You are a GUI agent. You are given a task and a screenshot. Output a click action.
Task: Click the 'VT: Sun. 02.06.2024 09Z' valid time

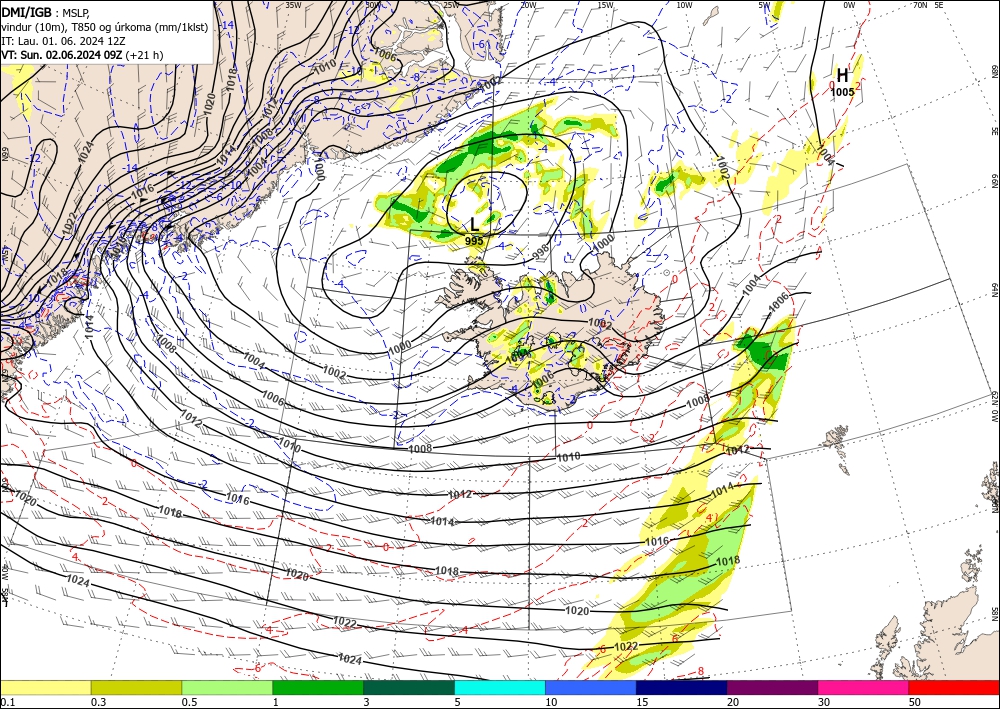(x=62, y=55)
